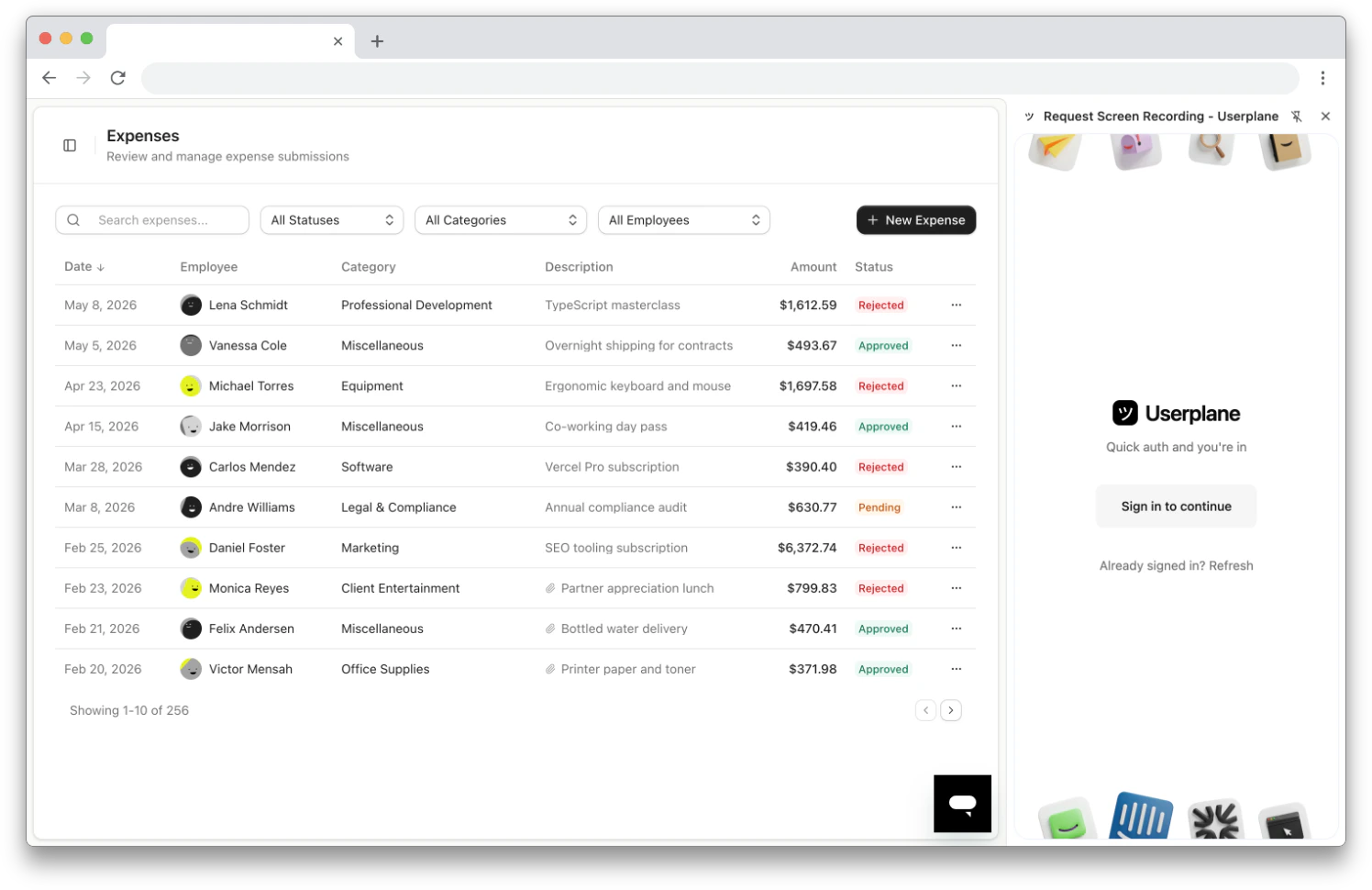Open row actions for Vanessa Cole expense

tap(956, 345)
